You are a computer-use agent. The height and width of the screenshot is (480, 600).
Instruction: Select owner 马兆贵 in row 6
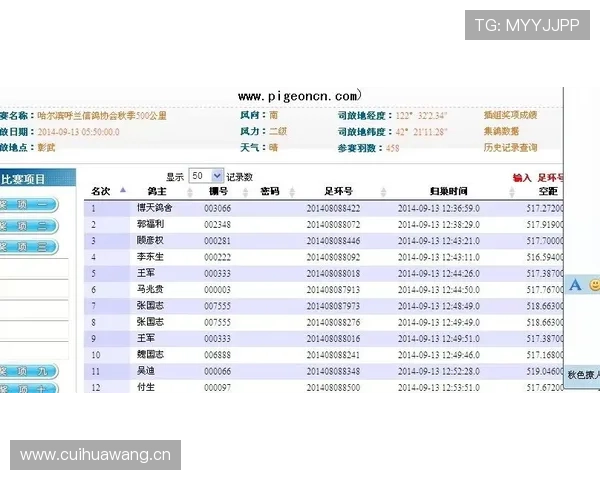point(150,289)
